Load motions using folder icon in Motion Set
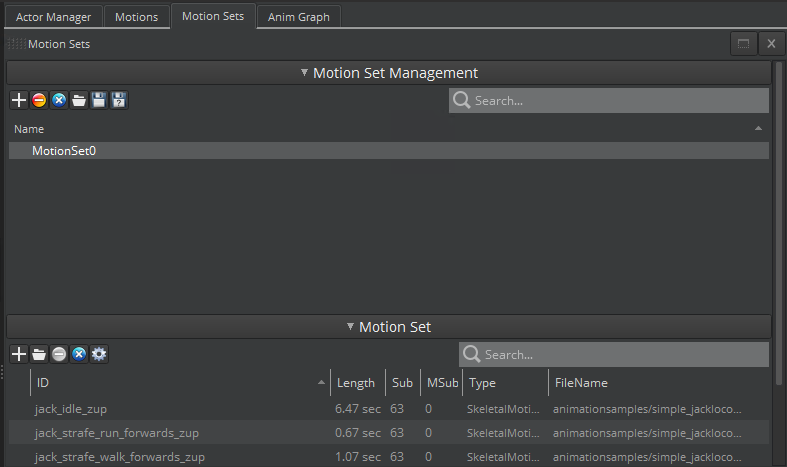This screenshot has height=467, width=787. click(x=39, y=354)
